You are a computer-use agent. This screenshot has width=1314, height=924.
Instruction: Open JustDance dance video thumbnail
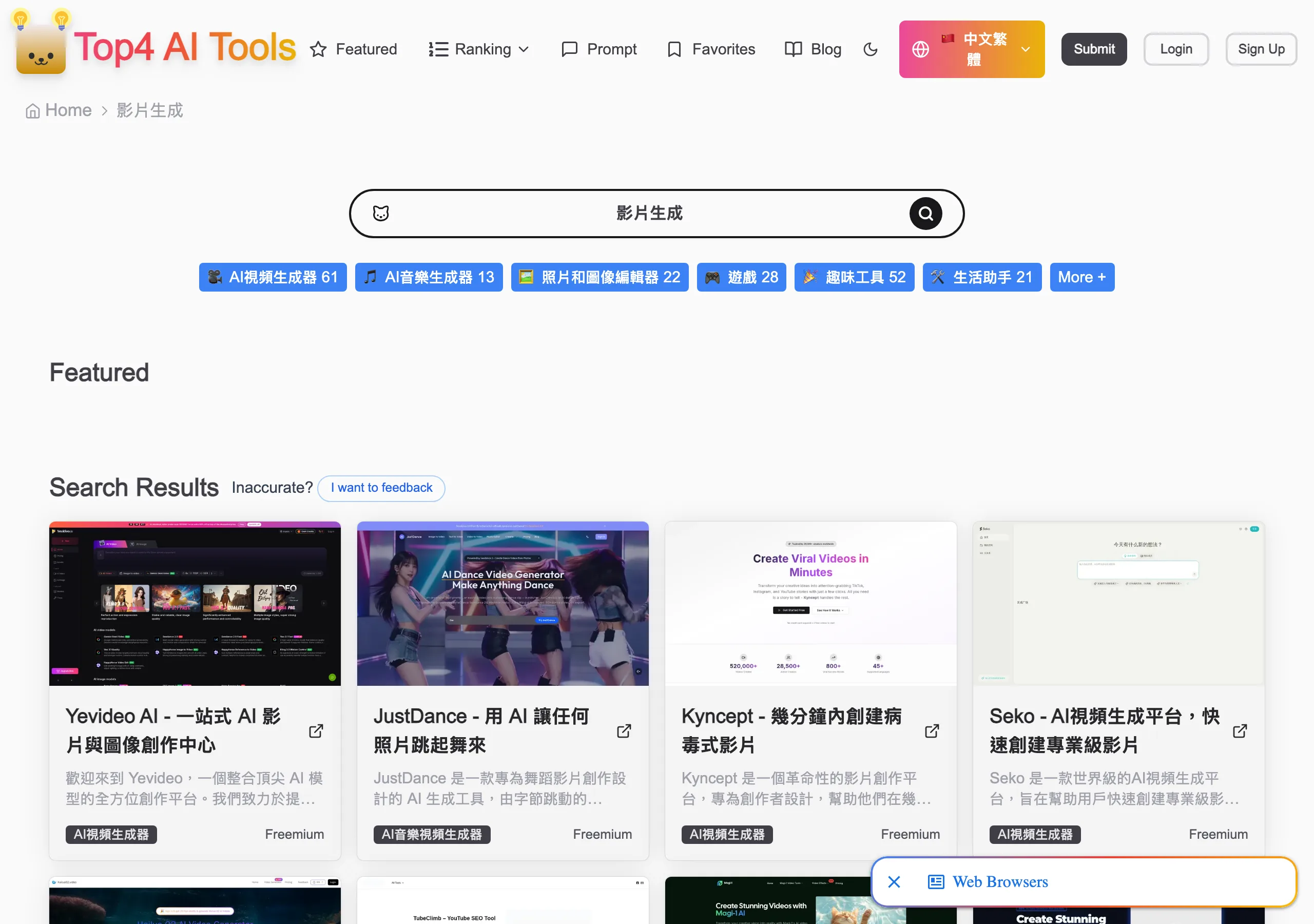pos(503,603)
